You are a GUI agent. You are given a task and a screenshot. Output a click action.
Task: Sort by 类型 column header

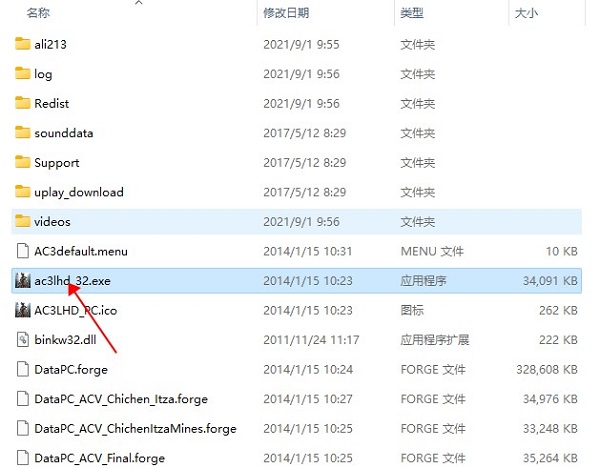pyautogui.click(x=411, y=13)
